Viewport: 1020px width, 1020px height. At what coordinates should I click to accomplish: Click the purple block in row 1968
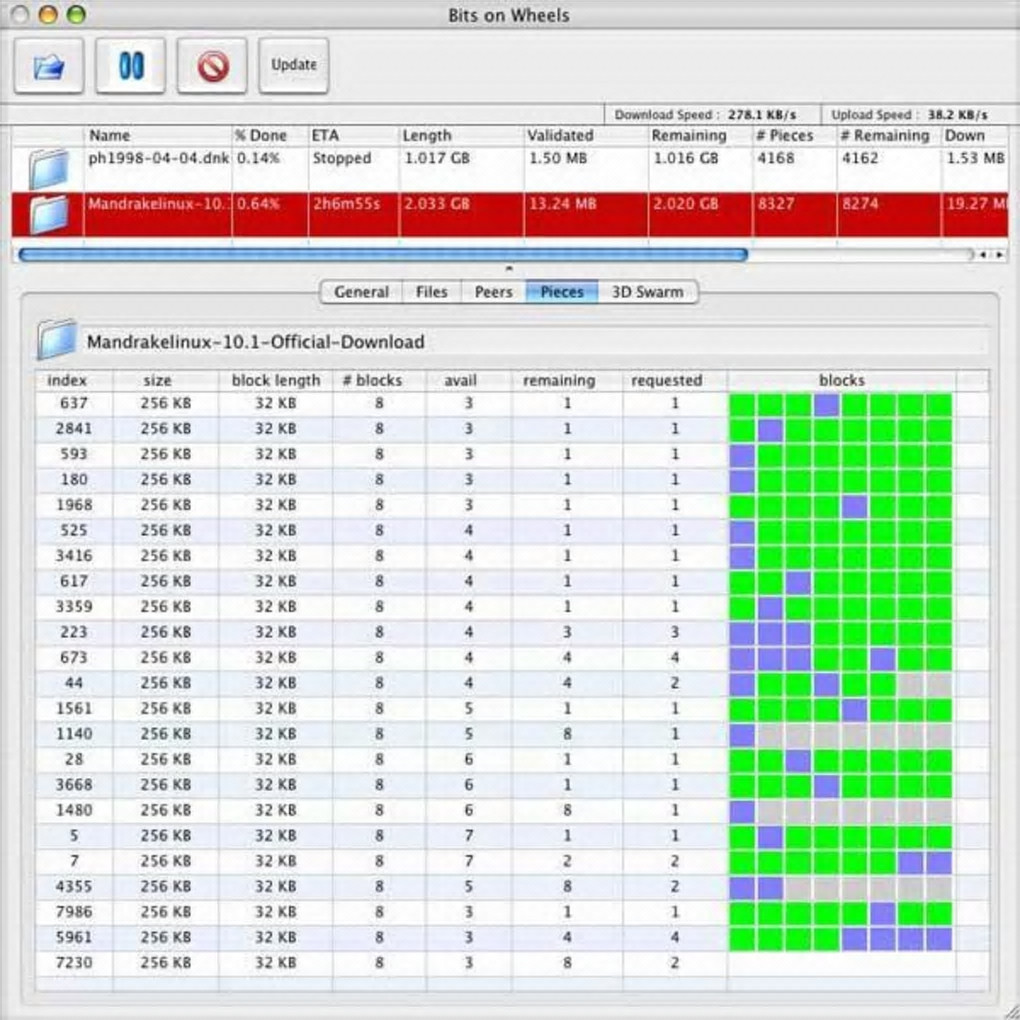(854, 506)
